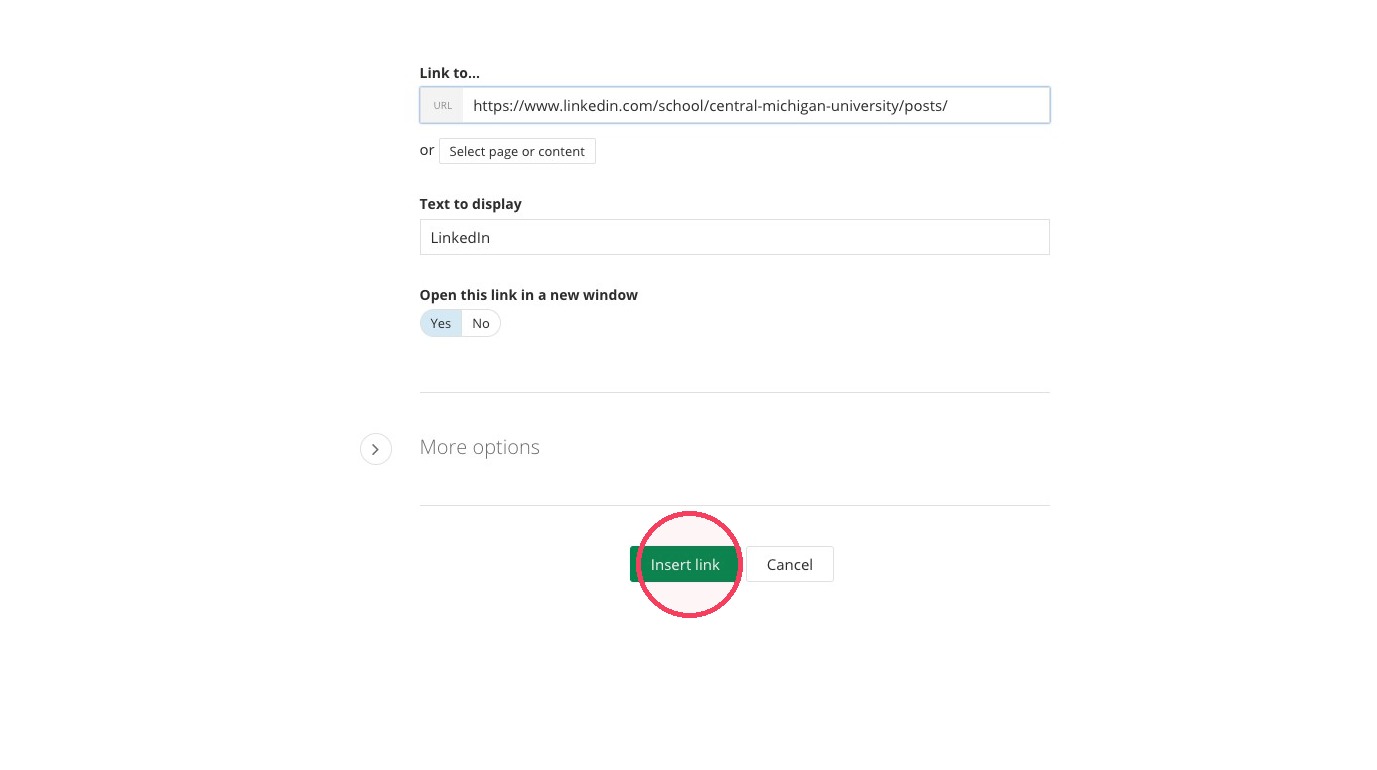
Task: Open the Select page or content picker
Action: [517, 151]
